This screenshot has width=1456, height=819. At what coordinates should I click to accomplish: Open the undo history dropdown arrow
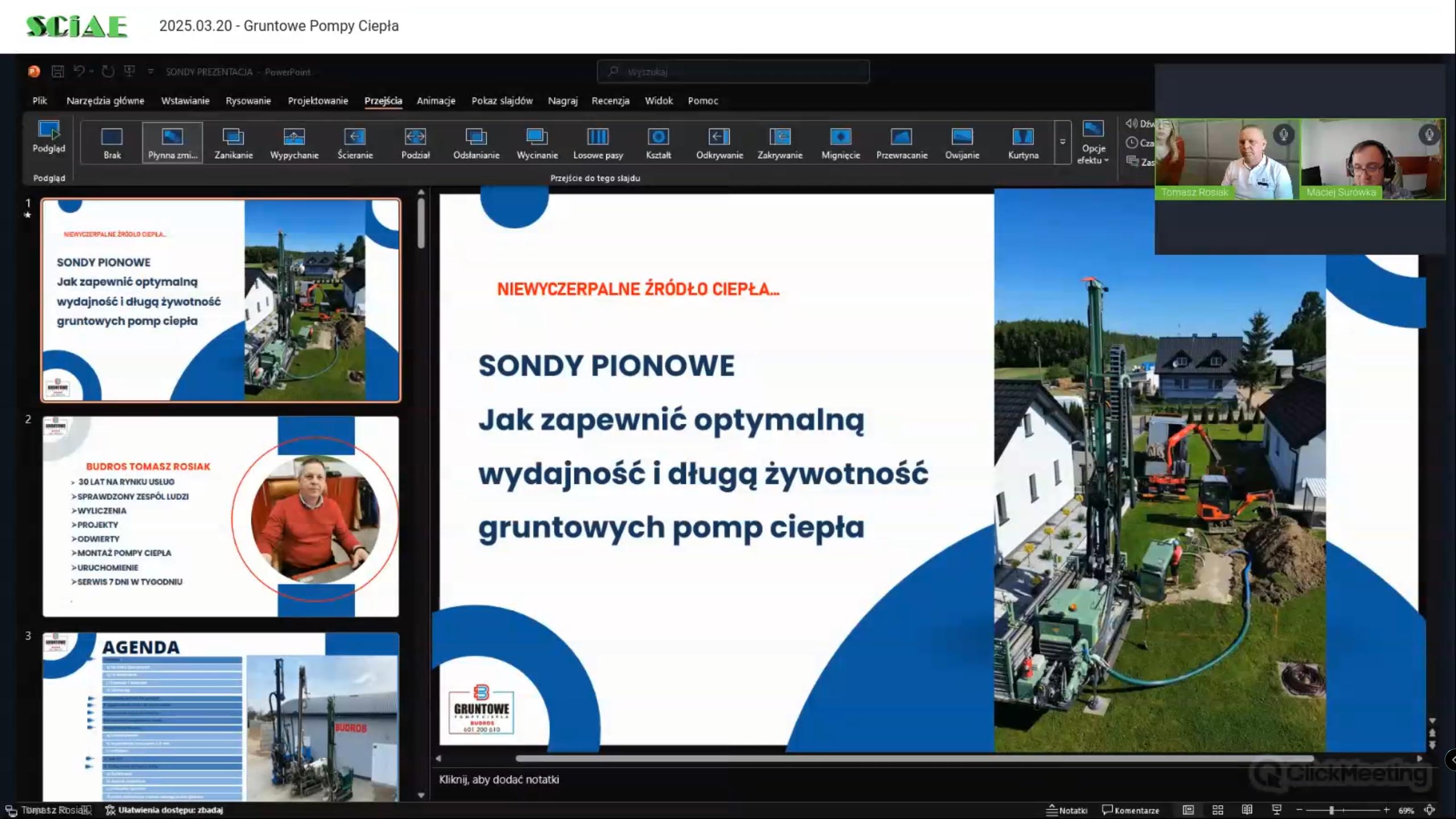click(92, 72)
